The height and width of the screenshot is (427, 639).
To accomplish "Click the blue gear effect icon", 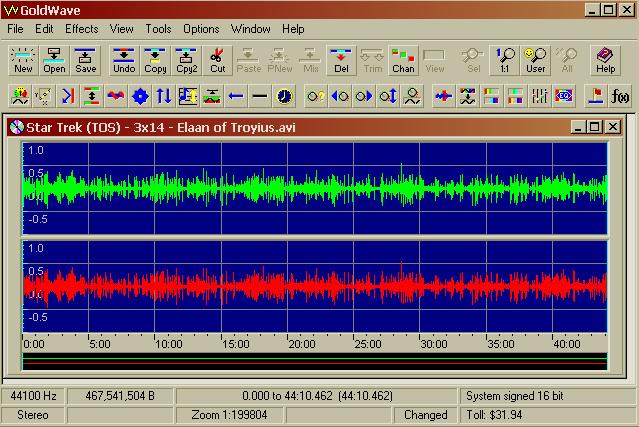I will pyautogui.click(x=140, y=96).
